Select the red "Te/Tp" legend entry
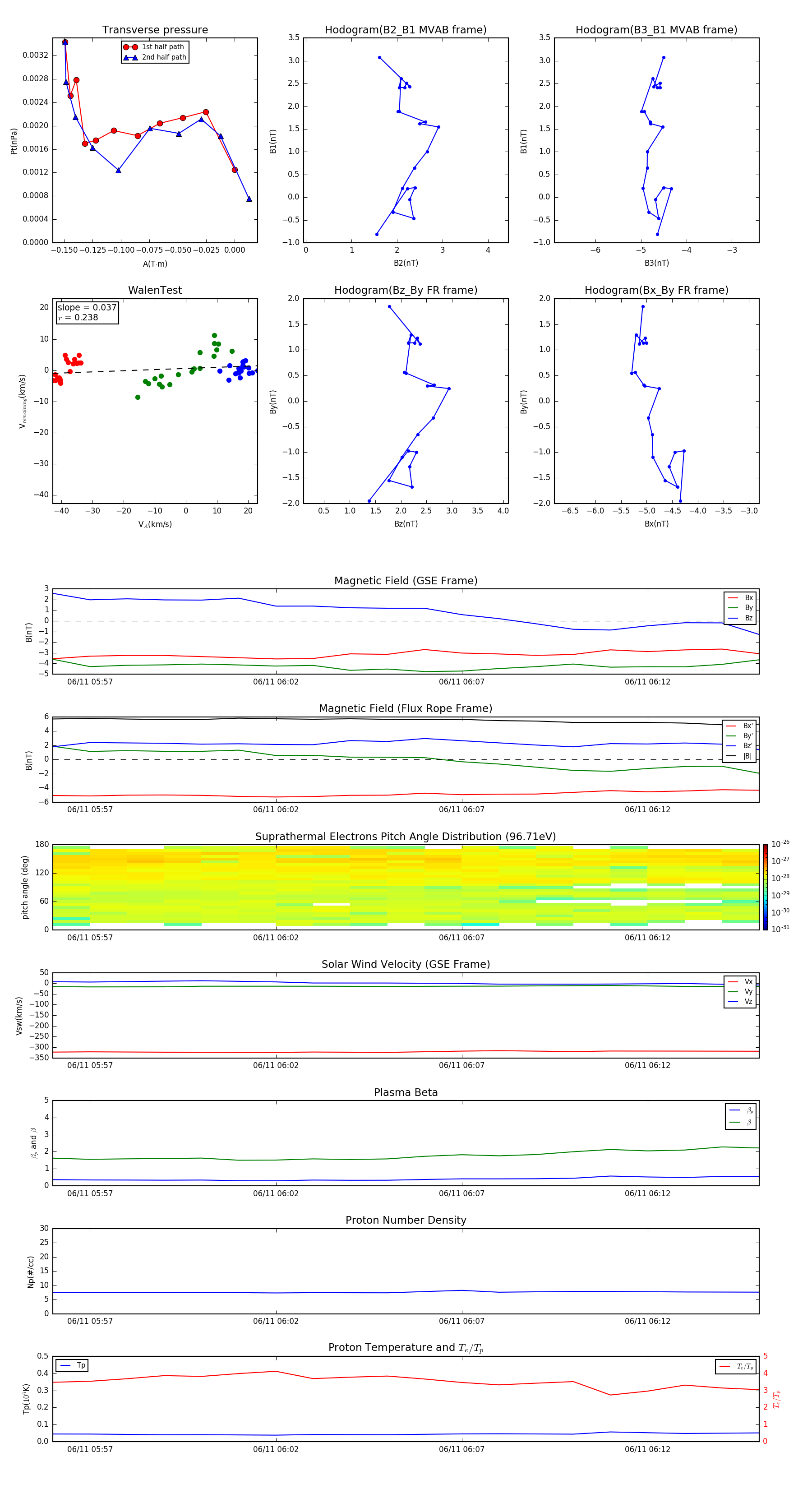The image size is (812, 1489). 736,1367
